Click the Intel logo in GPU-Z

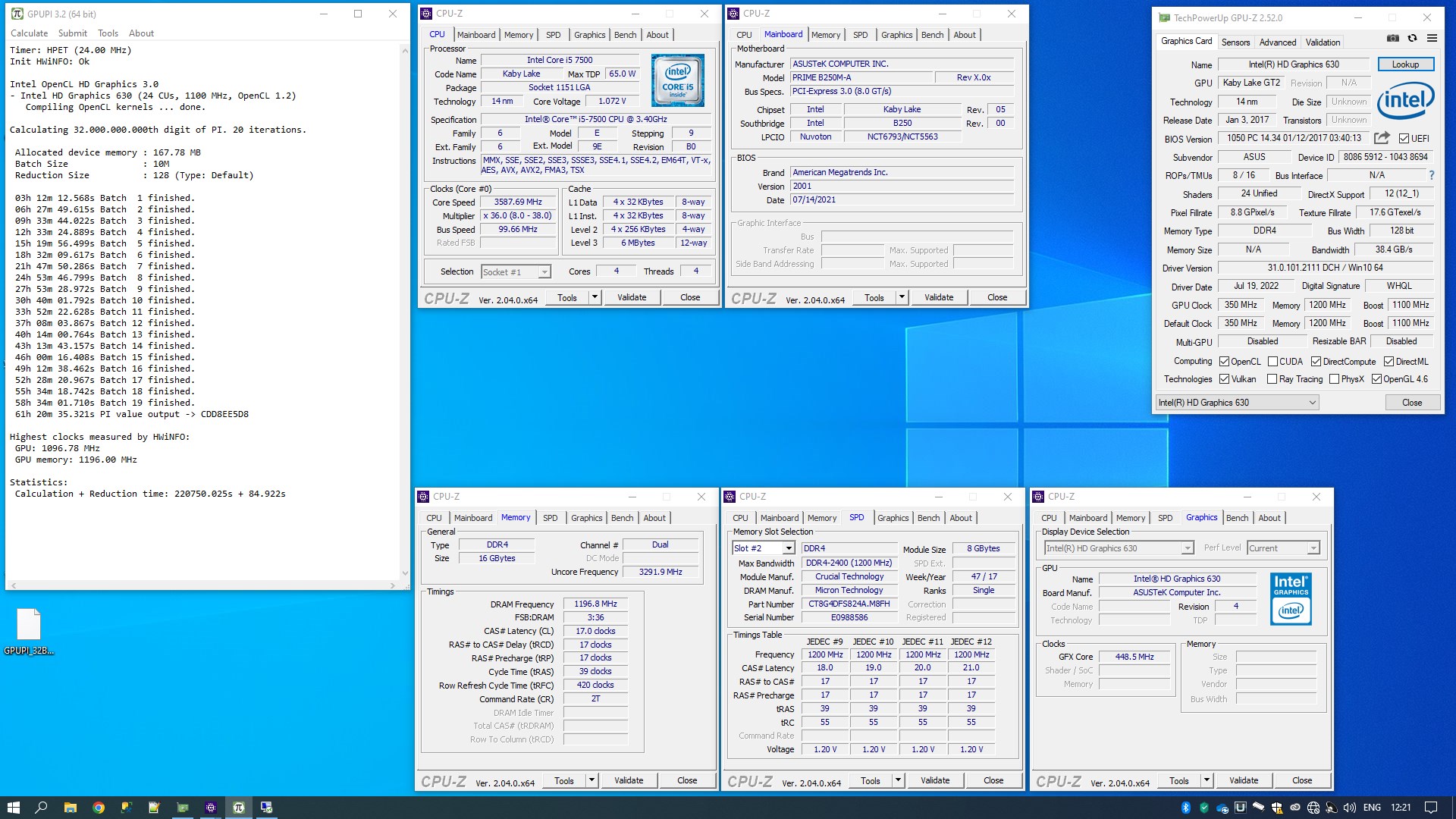click(x=1405, y=101)
